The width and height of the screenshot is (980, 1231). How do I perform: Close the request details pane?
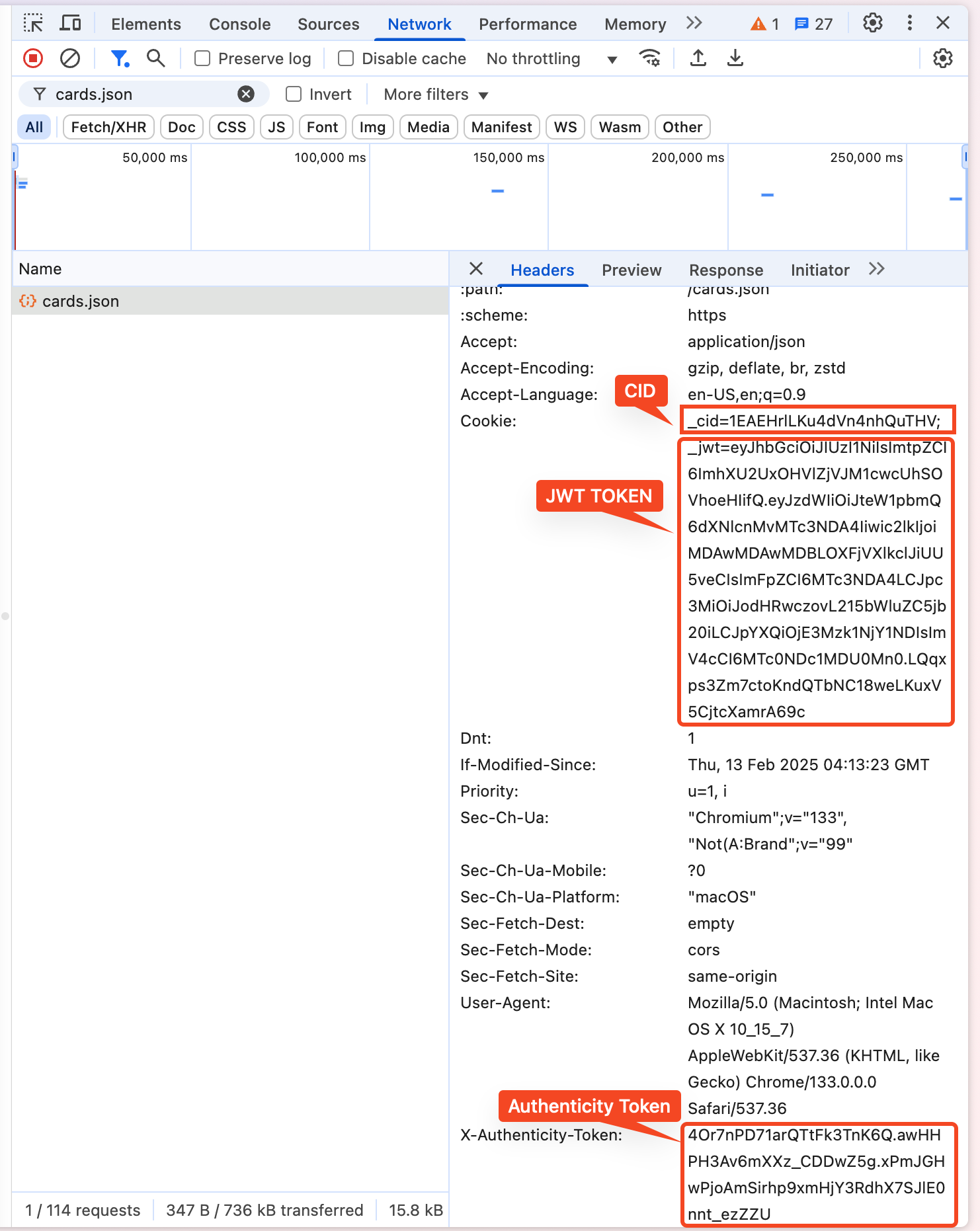click(x=476, y=269)
